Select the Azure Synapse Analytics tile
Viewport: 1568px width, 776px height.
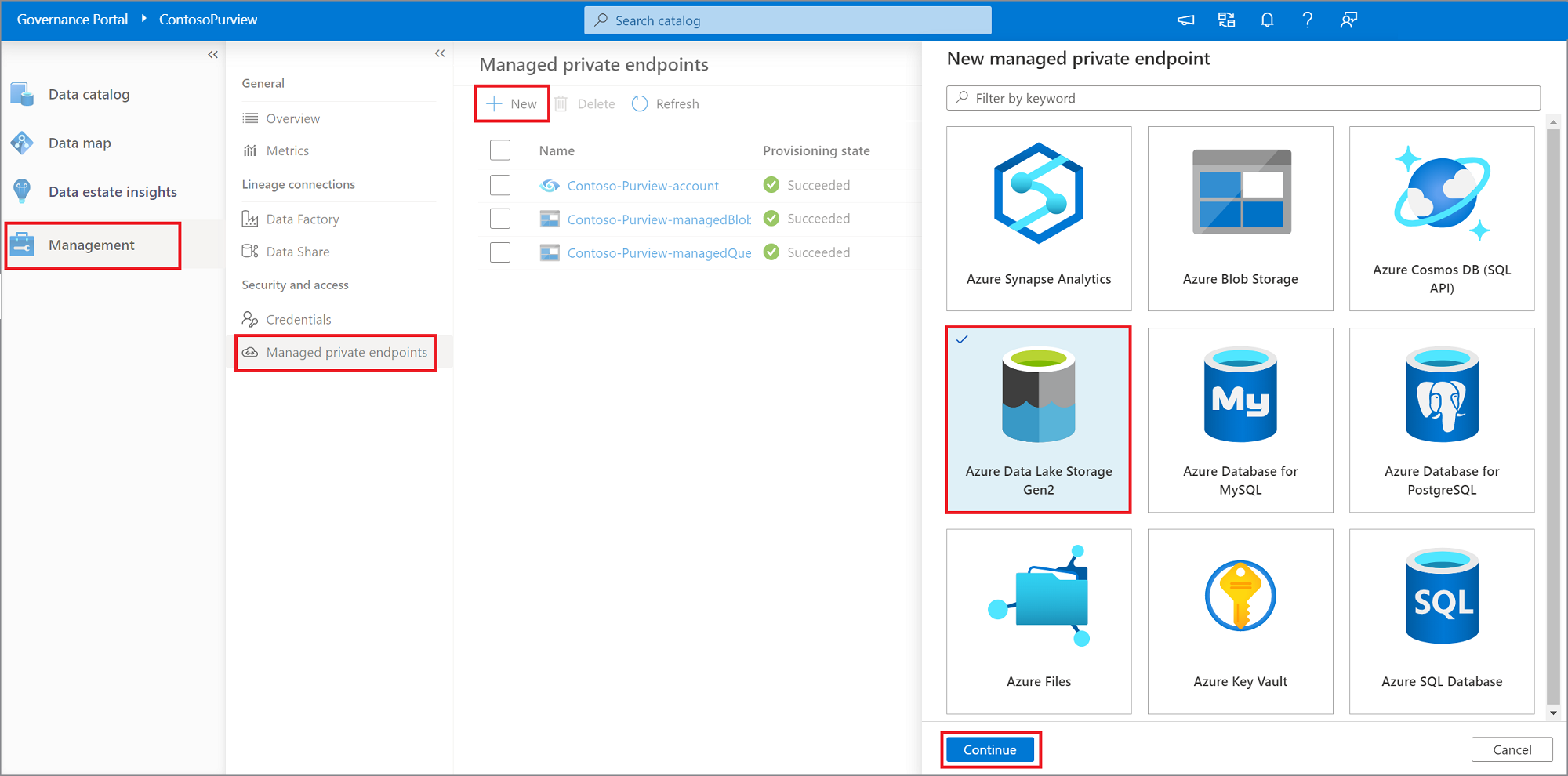[x=1039, y=219]
